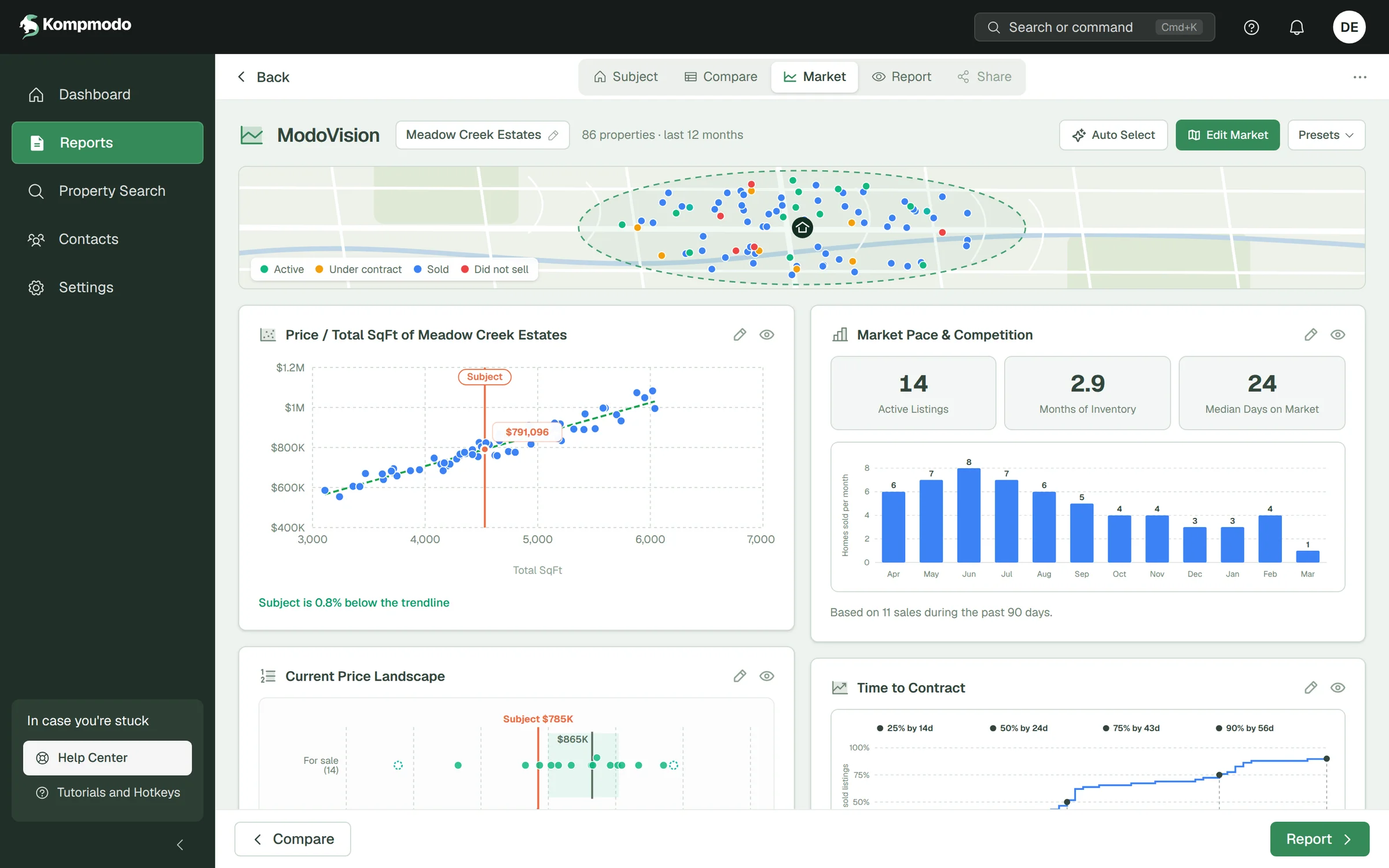Go to next step with Report button
This screenshot has height=868, width=1389.
tap(1320, 839)
